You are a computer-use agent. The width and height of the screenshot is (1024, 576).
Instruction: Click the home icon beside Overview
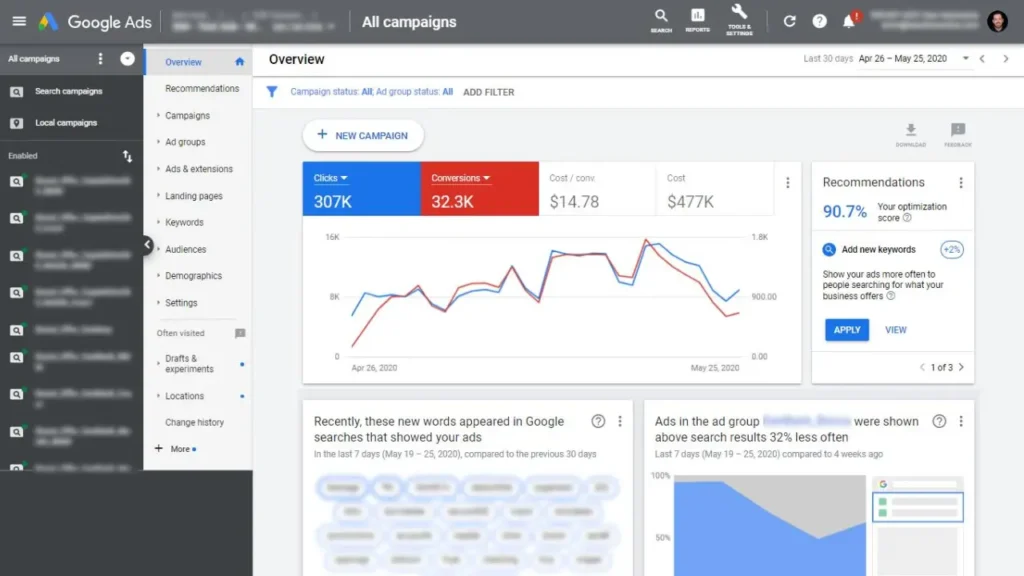point(240,62)
